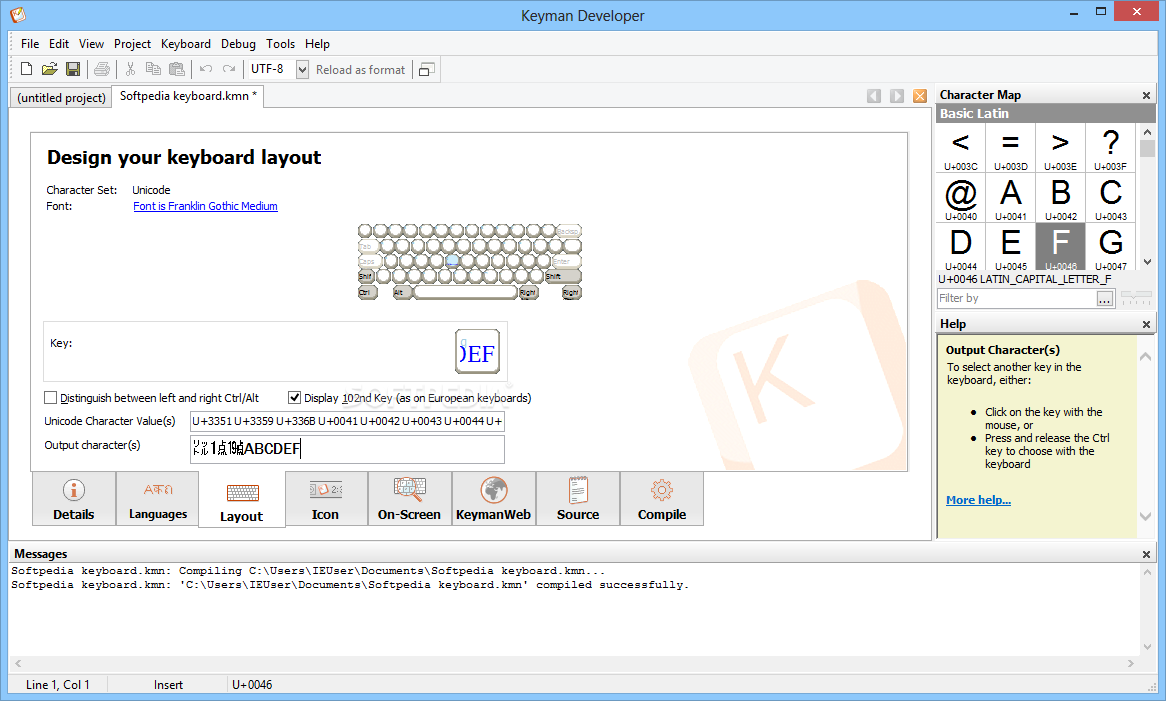
Task: Click the Character Map scroll down arrow
Action: (x=1147, y=262)
